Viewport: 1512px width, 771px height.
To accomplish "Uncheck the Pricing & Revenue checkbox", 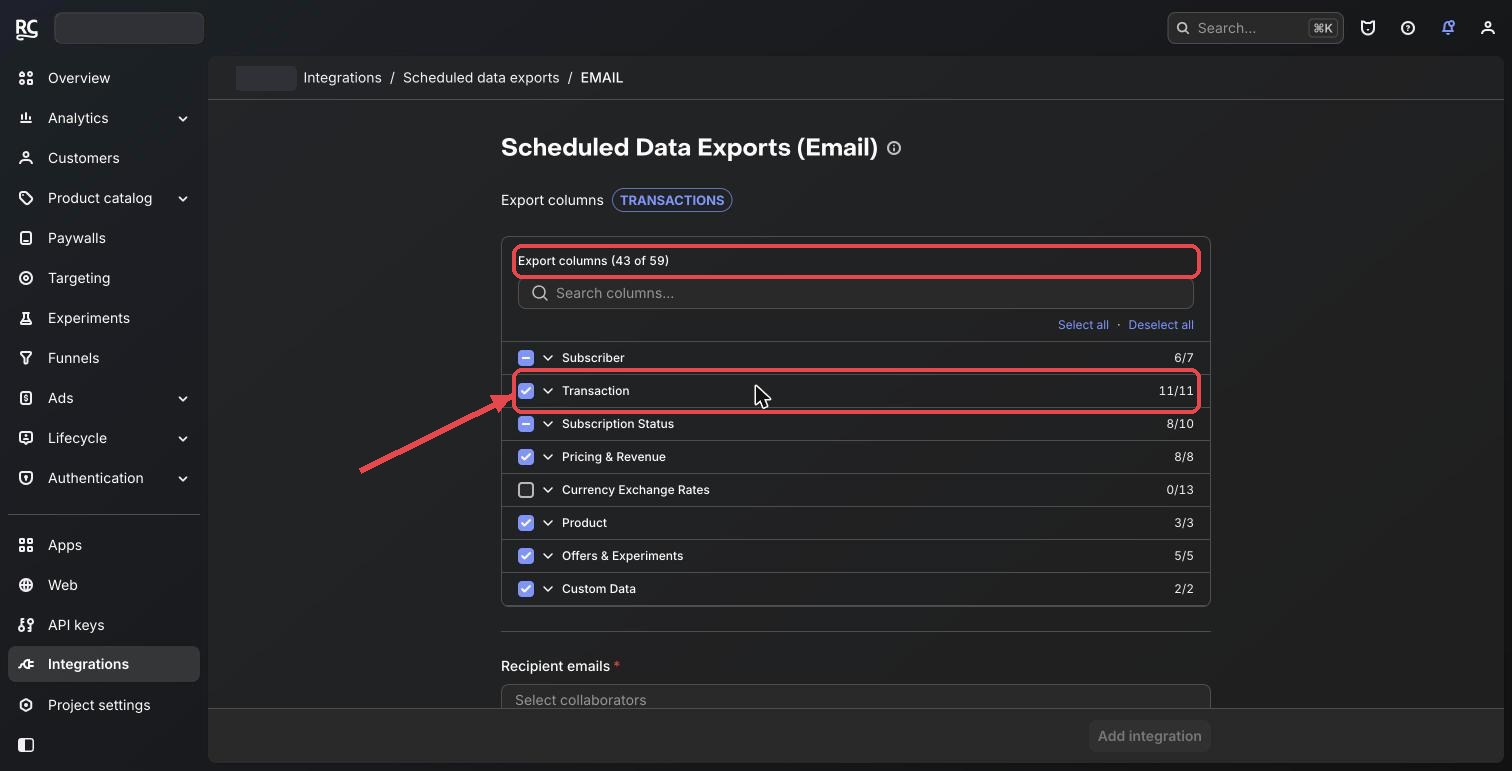I will click(x=526, y=457).
